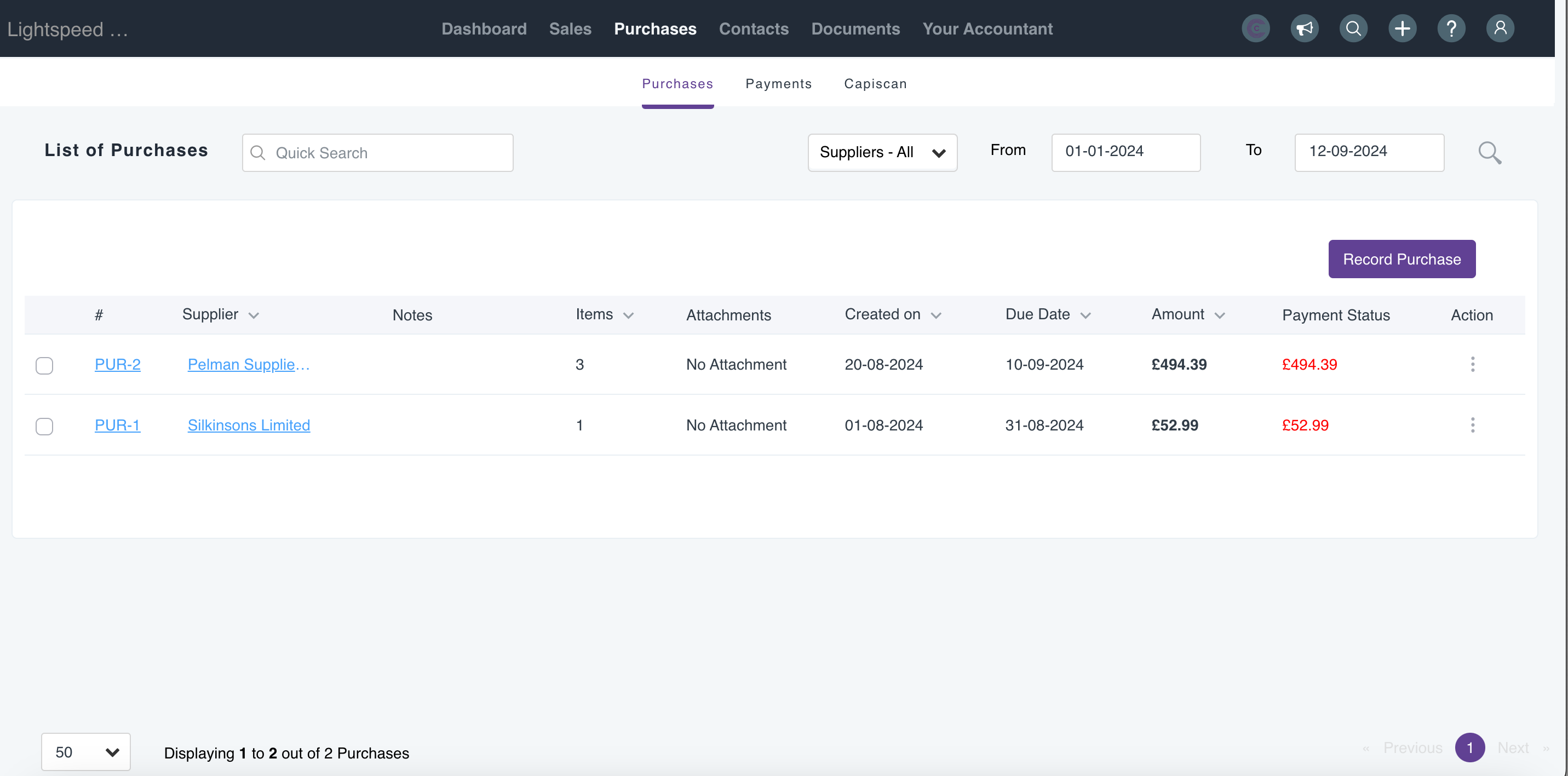Click the megaphone announcements icon

[x=1304, y=28]
